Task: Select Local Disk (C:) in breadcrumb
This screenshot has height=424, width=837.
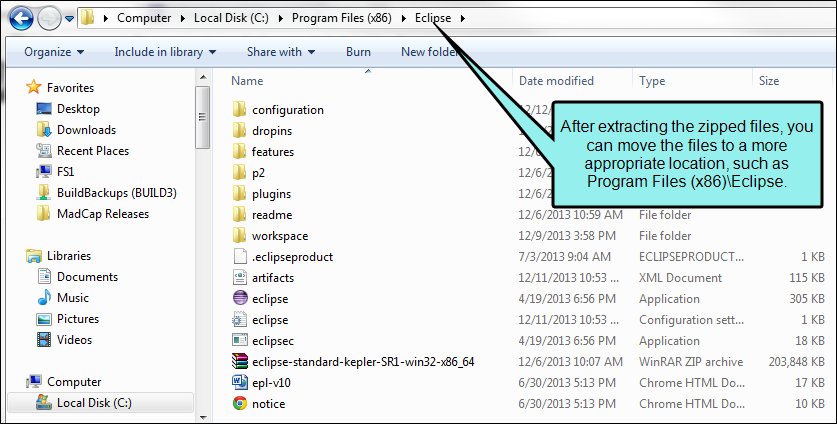Action: (x=231, y=18)
